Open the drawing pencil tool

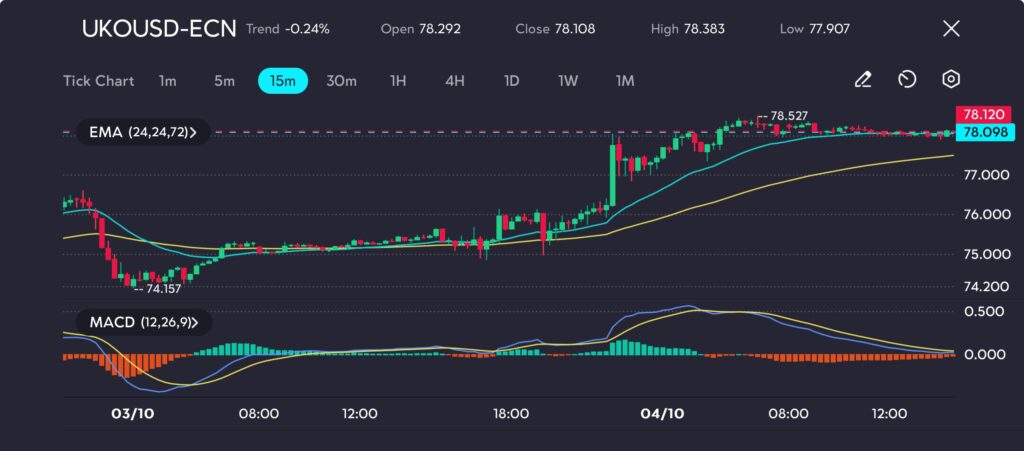(863, 80)
